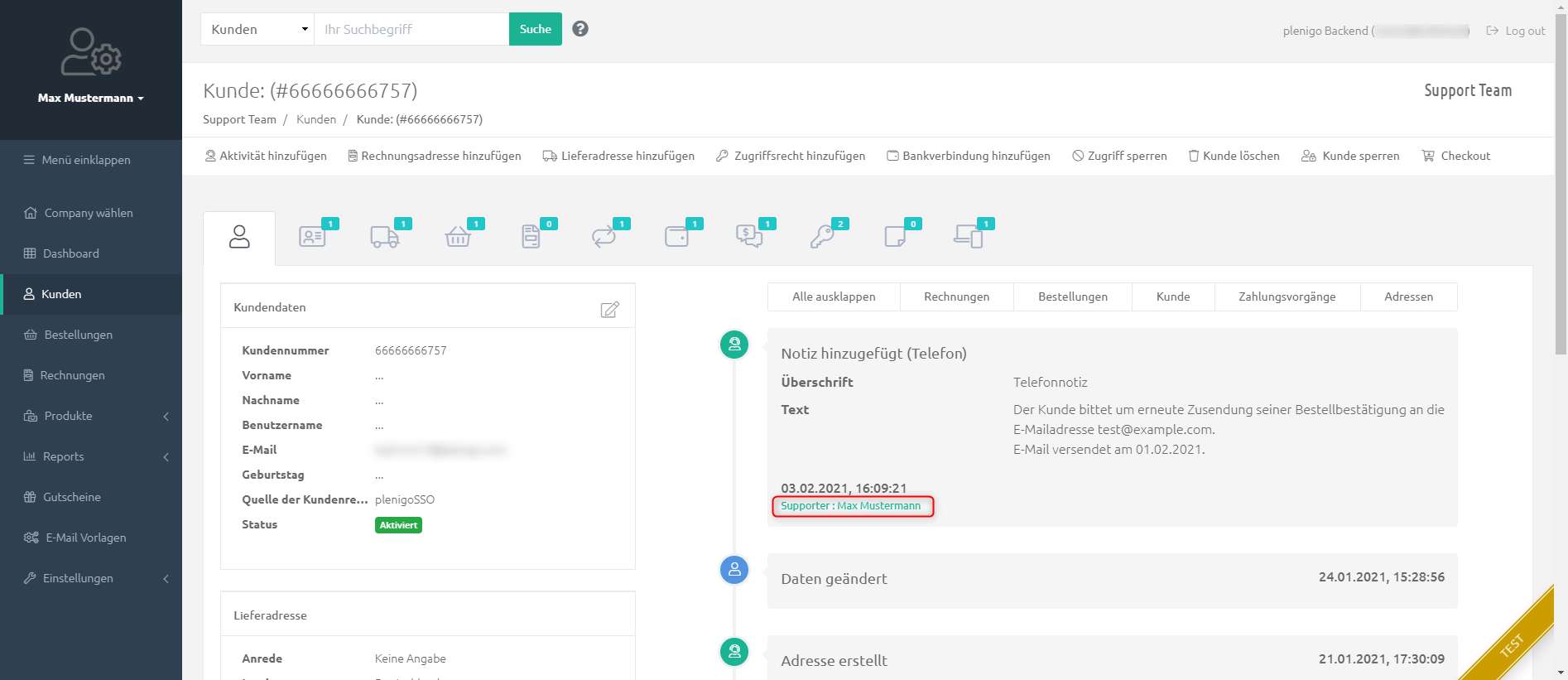Click the Supporter : Max Mustermann text

[850, 506]
